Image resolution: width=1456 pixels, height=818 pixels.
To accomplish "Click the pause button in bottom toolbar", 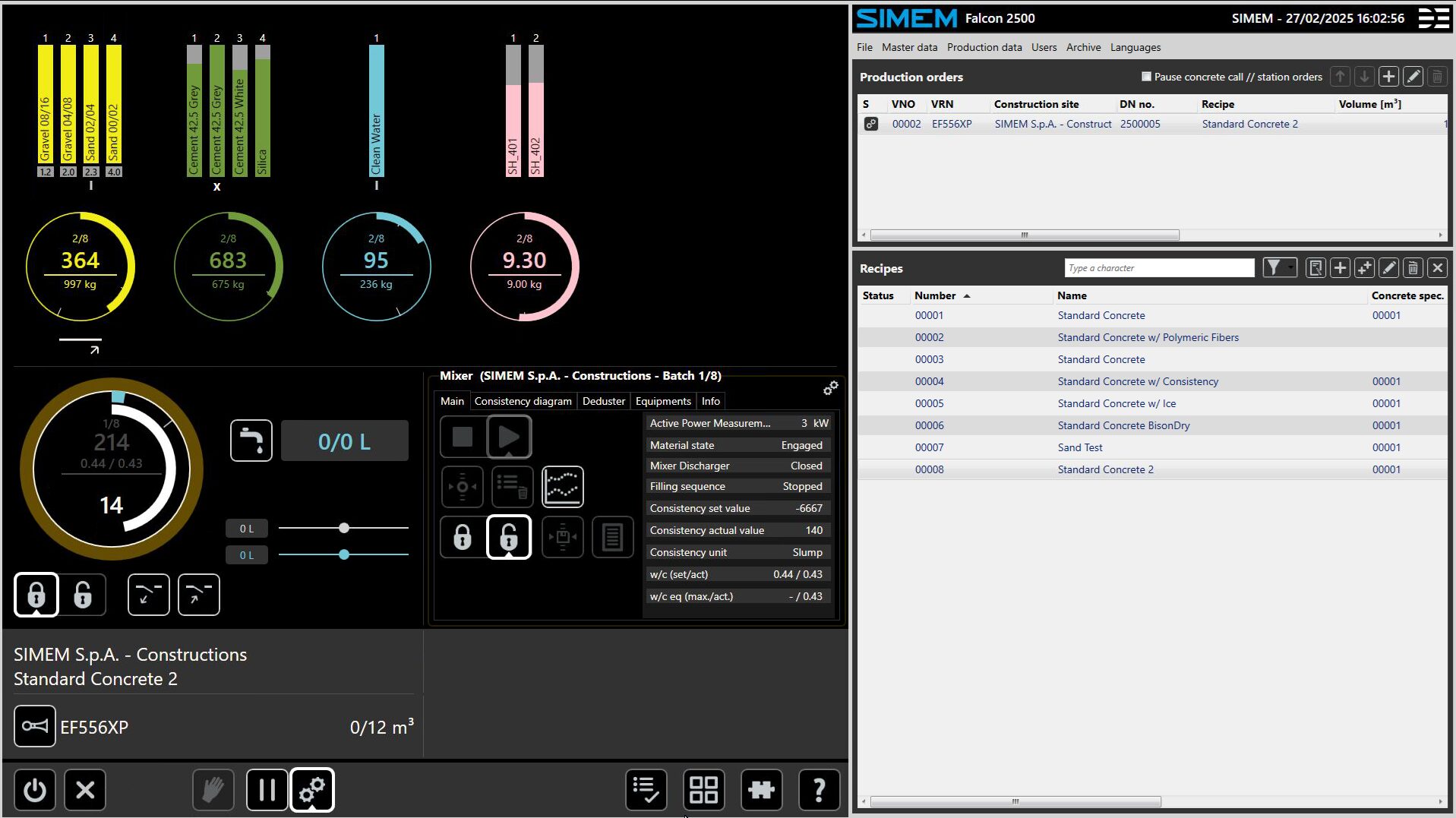I will [x=267, y=790].
